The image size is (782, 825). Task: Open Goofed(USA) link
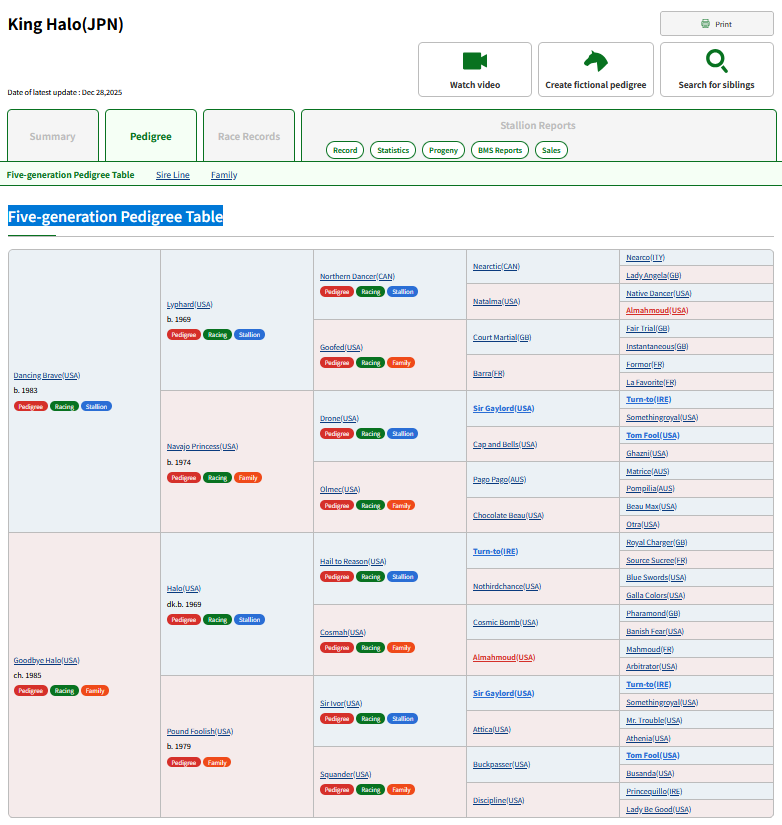(x=341, y=347)
